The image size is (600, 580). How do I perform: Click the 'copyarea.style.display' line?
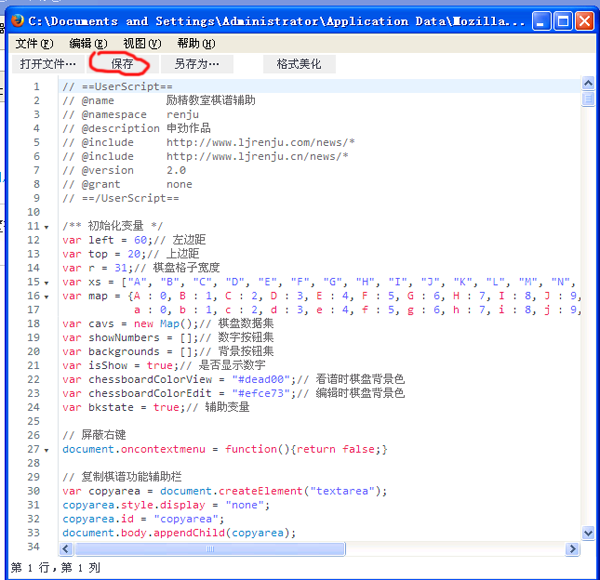pyautogui.click(x=166, y=505)
